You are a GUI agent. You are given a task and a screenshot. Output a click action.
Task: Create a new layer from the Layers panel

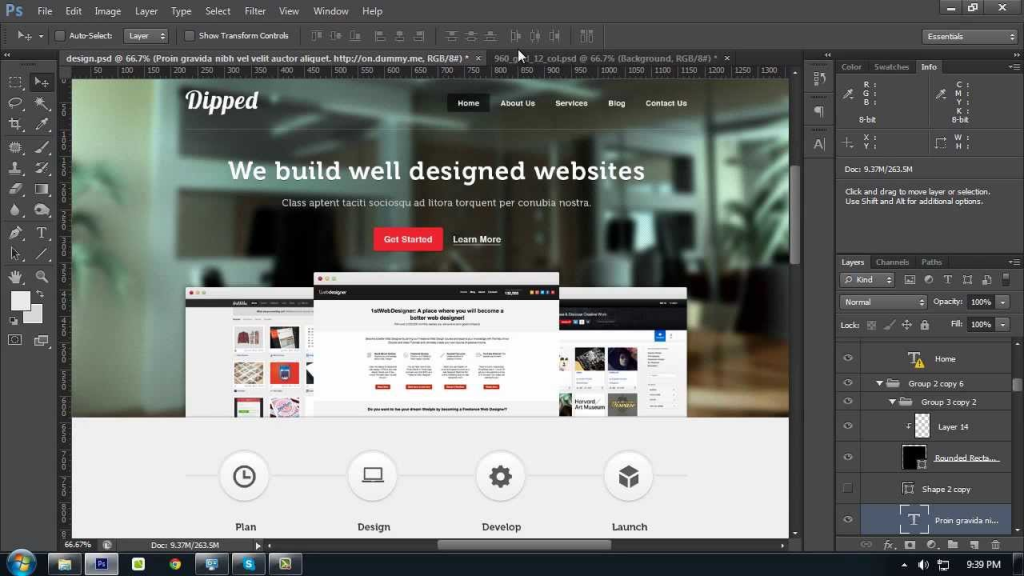click(972, 544)
